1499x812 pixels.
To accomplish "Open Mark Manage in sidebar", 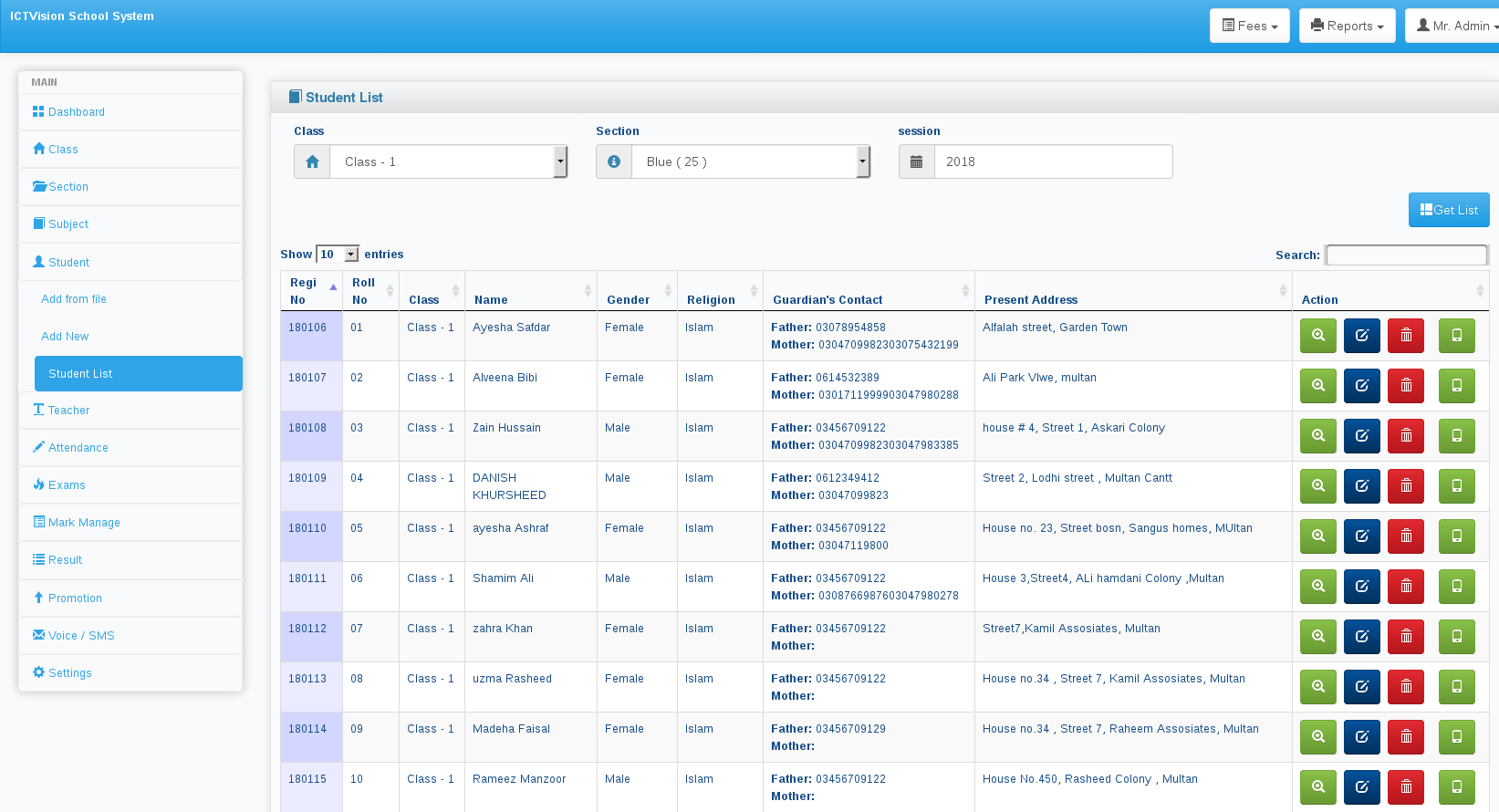I will 130,523.
